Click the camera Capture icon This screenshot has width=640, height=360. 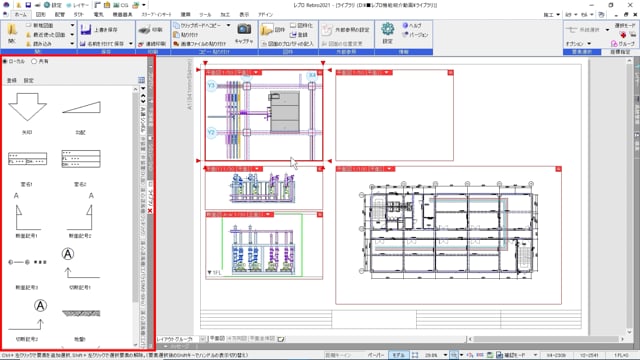coord(244,29)
